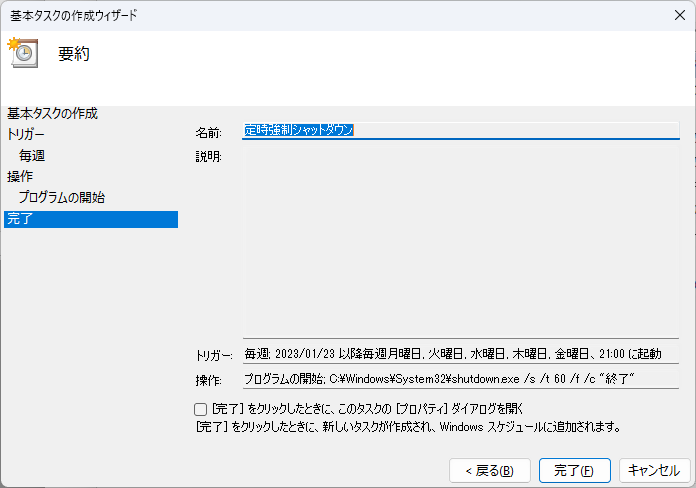Image resolution: width=696 pixels, height=488 pixels.
Task: Click the 基本タスクの作成ウィザード title text
Action: tap(74, 16)
